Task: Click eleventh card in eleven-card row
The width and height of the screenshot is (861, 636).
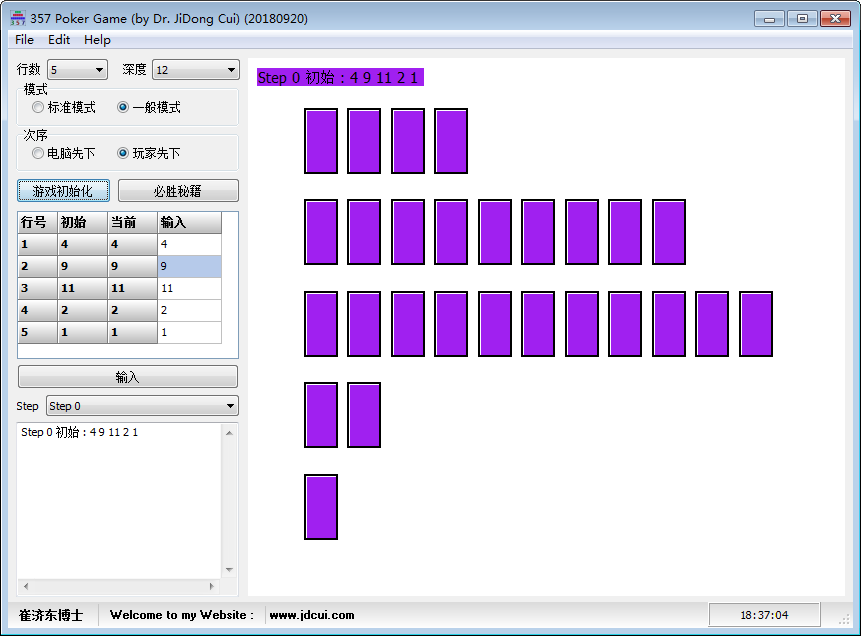Action: pyautogui.click(x=756, y=324)
